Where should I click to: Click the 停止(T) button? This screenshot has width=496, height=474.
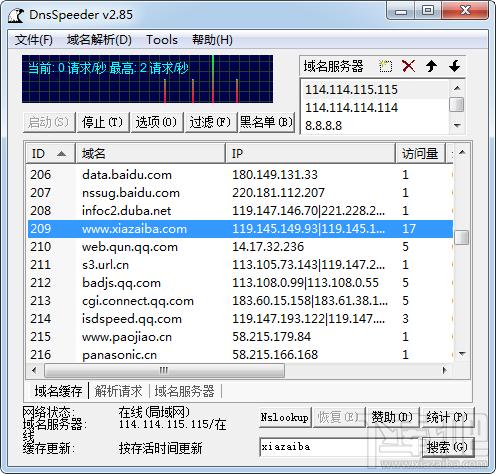(103, 122)
